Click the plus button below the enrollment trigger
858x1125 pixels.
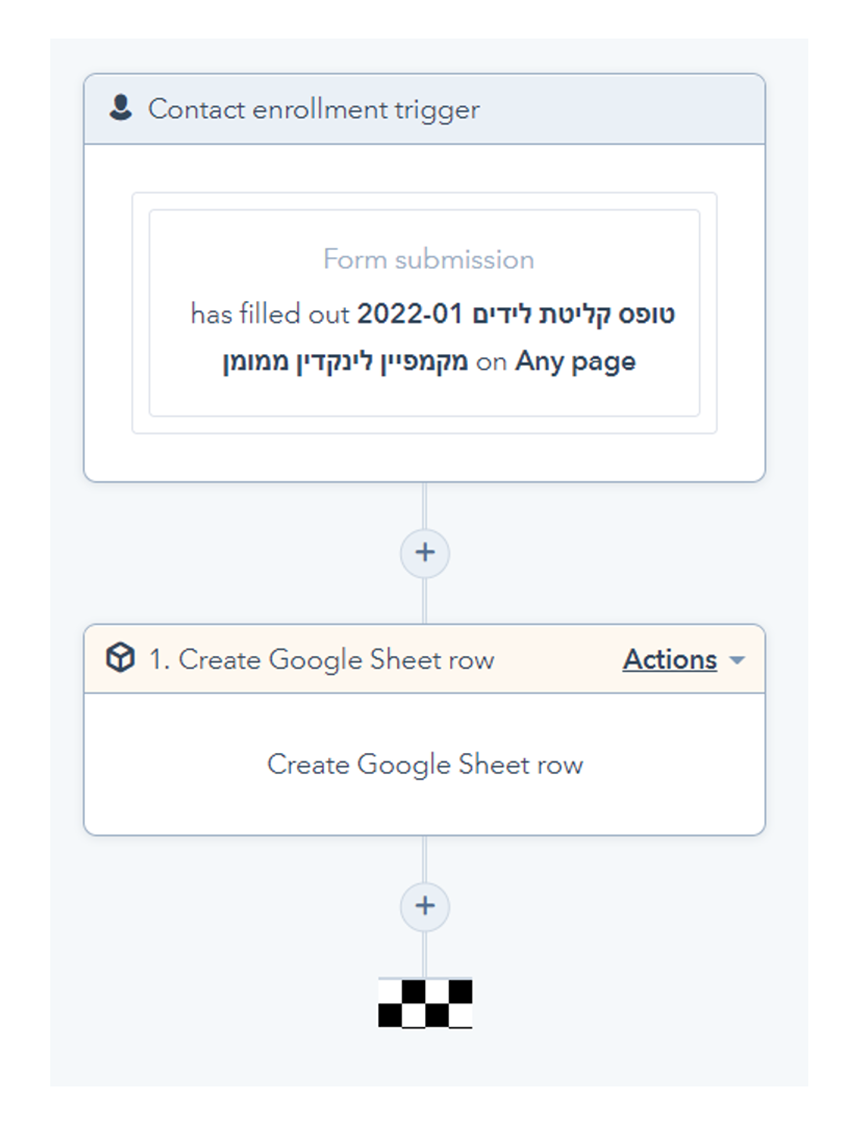tap(425, 552)
